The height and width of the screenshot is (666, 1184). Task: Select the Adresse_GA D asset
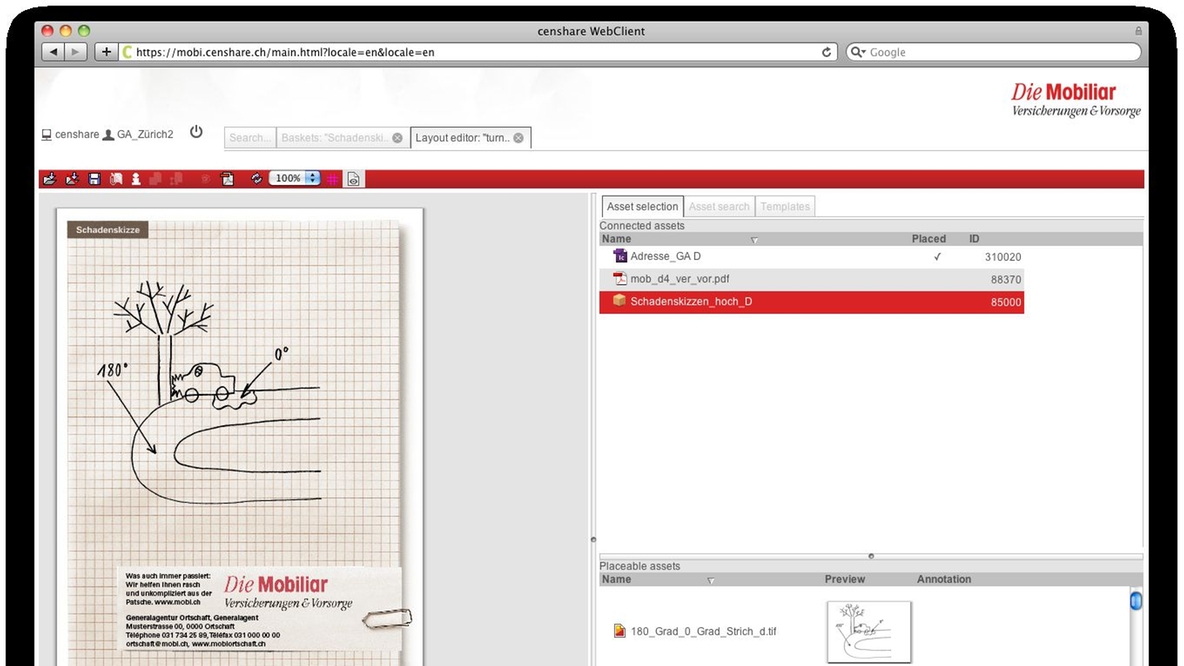click(665, 257)
